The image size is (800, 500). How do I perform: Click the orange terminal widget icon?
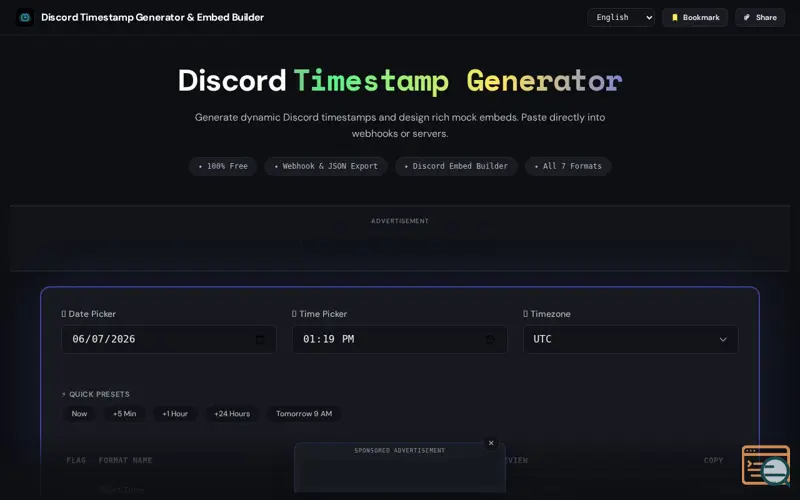click(765, 465)
